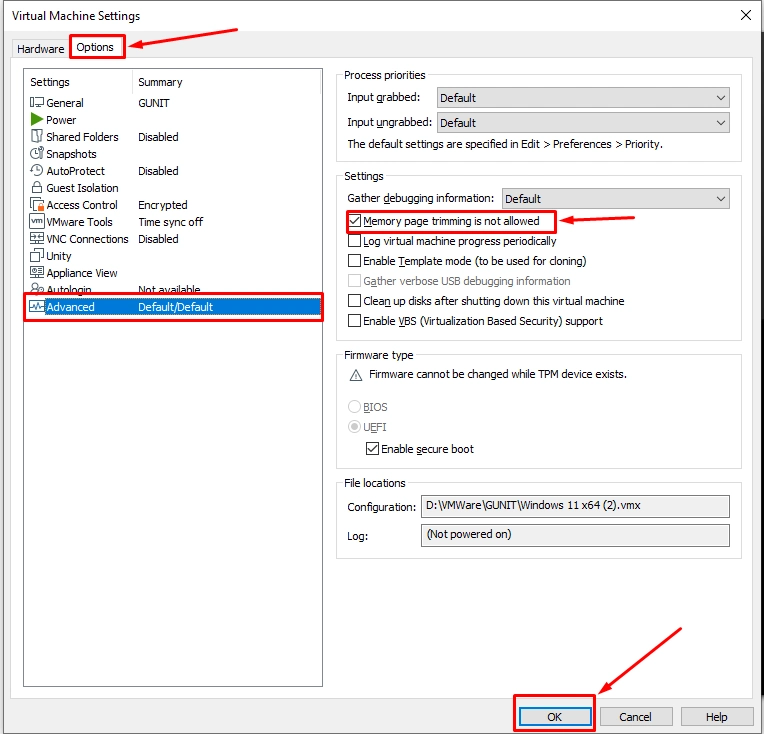Screen dimensions: 764x734
Task: Select the UEFI firmware radio button
Action: [354, 427]
